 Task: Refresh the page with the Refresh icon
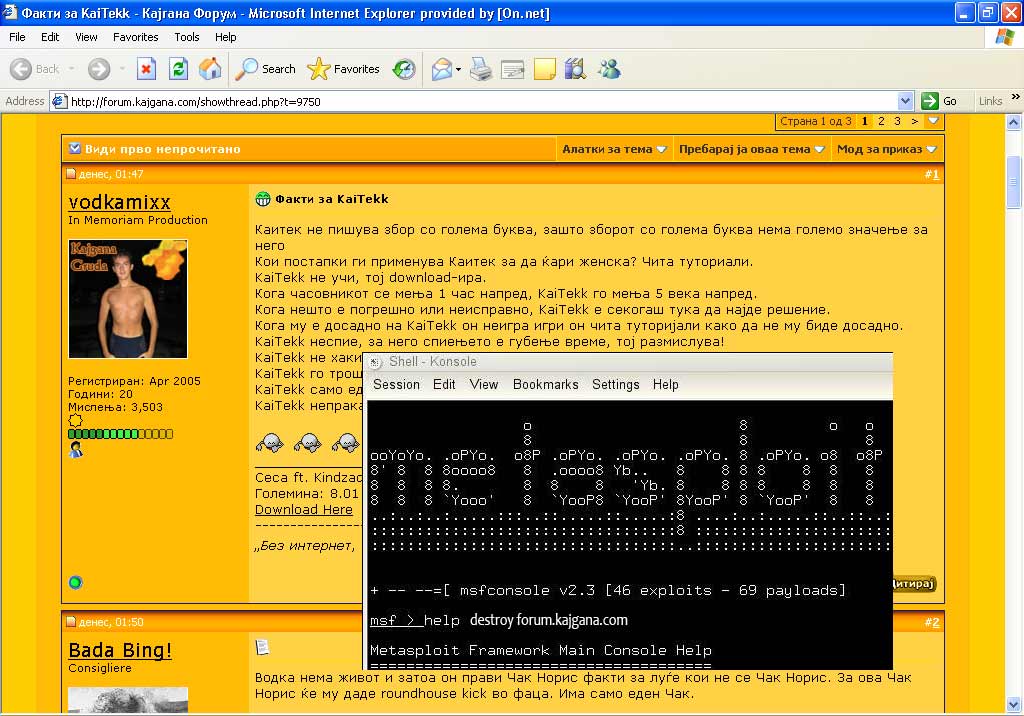tap(178, 69)
